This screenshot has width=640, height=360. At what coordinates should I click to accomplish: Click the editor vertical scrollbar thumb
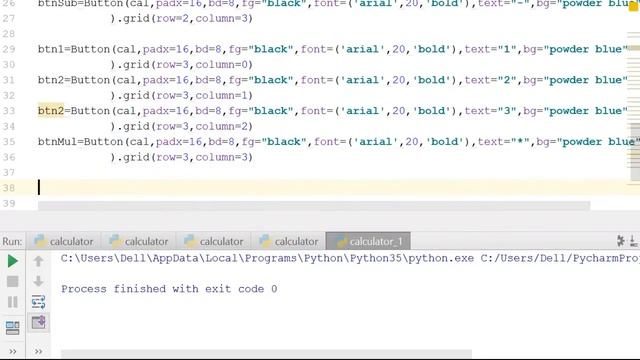(635, 151)
